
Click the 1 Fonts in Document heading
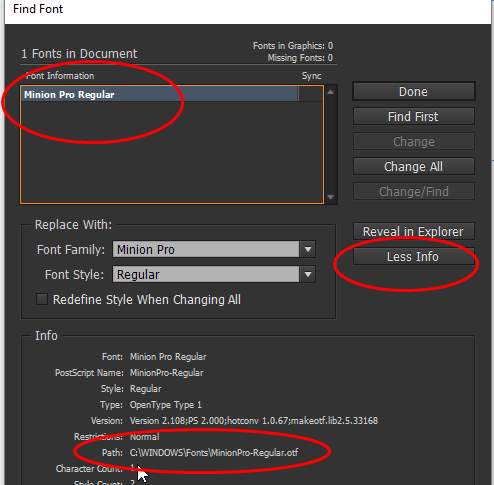tap(79, 54)
